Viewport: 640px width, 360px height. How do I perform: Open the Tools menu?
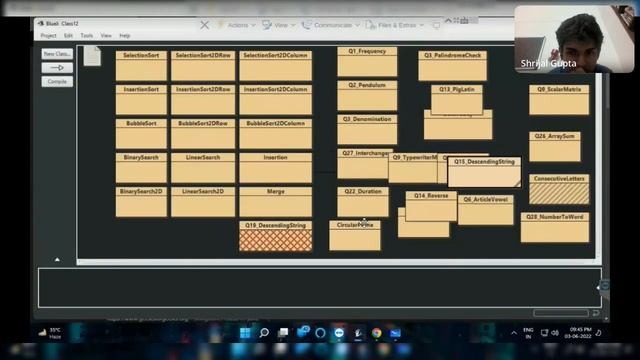87,36
